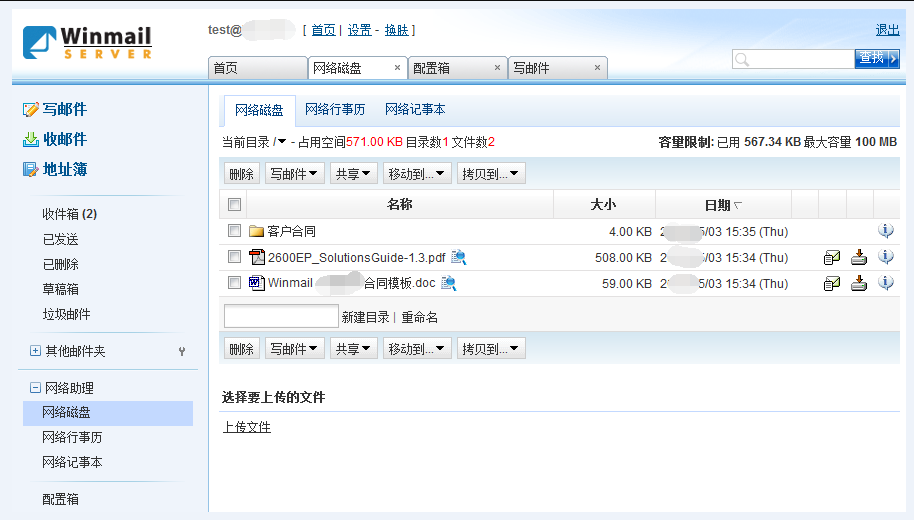Expand 其他邮件夹 in the sidebar

click(35, 351)
